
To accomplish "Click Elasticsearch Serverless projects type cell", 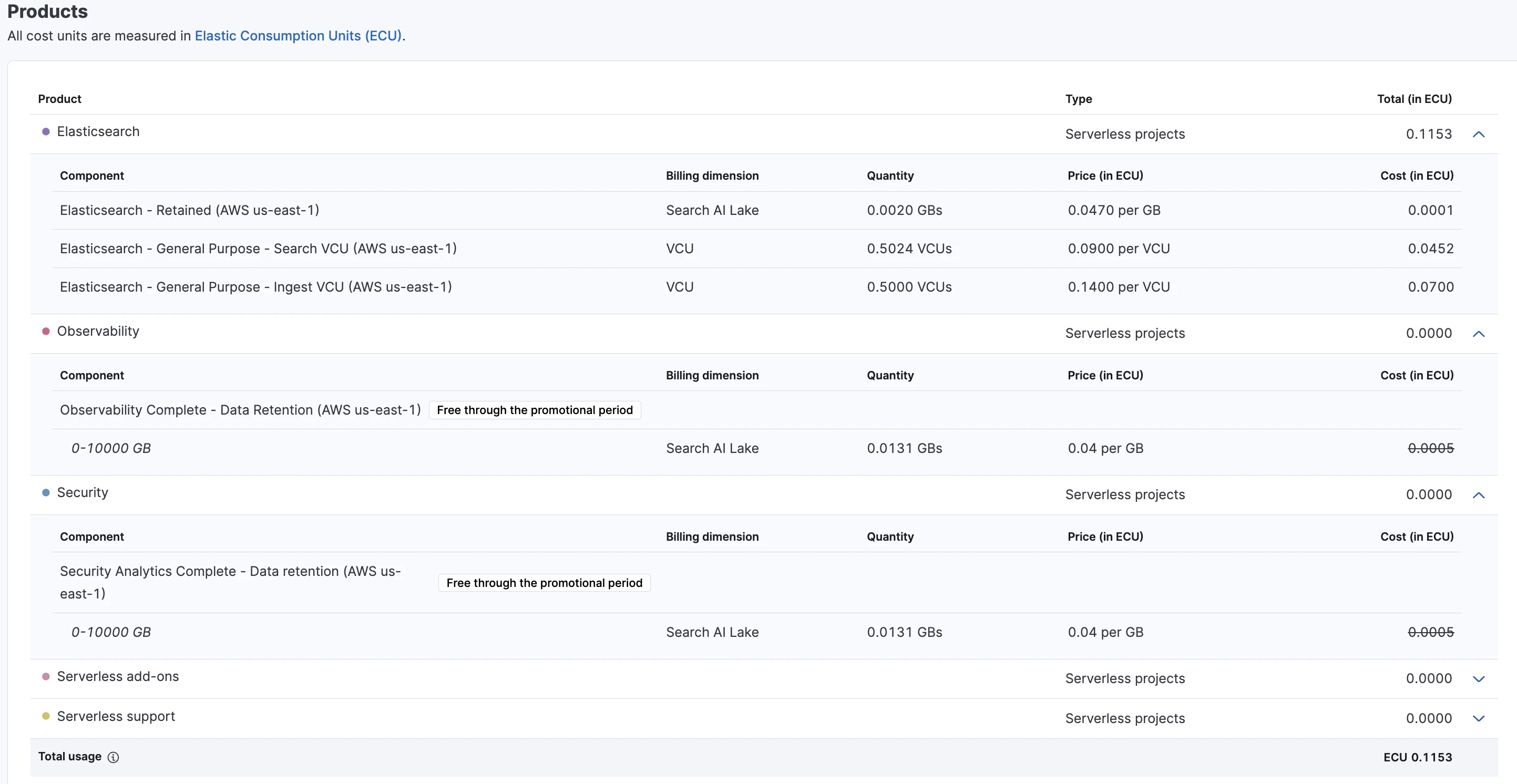I will pyautogui.click(x=1125, y=134).
